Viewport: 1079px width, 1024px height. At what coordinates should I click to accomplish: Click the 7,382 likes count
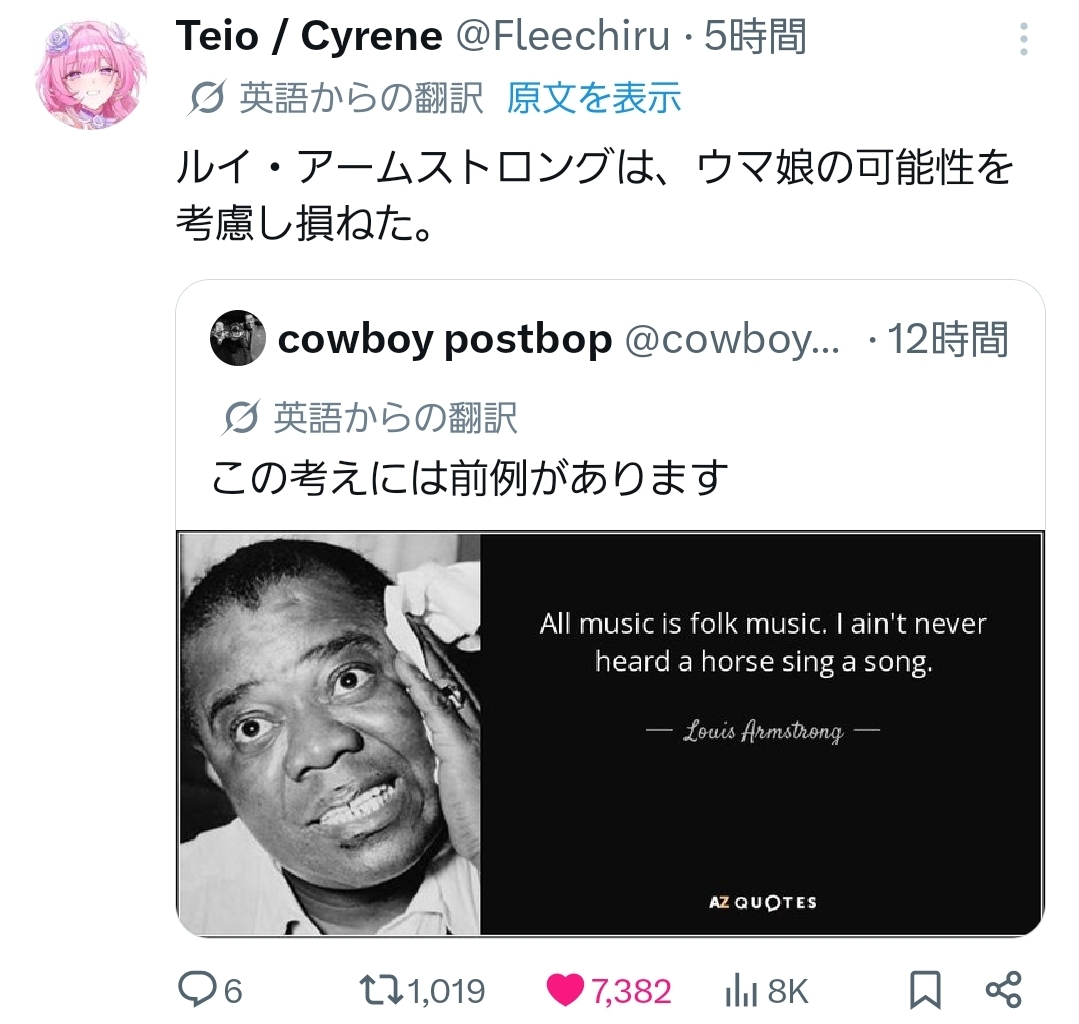tap(631, 991)
